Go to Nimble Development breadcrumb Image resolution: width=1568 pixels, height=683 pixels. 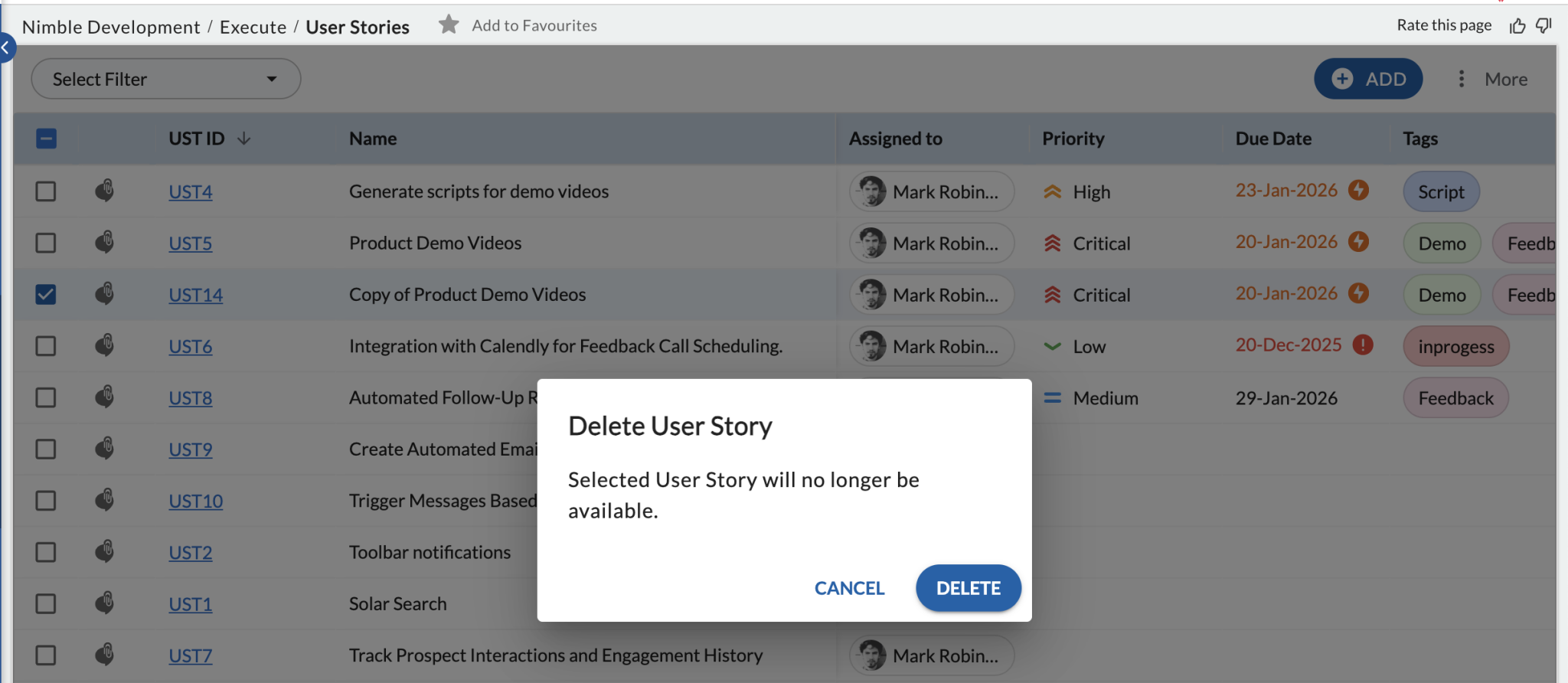coord(111,27)
